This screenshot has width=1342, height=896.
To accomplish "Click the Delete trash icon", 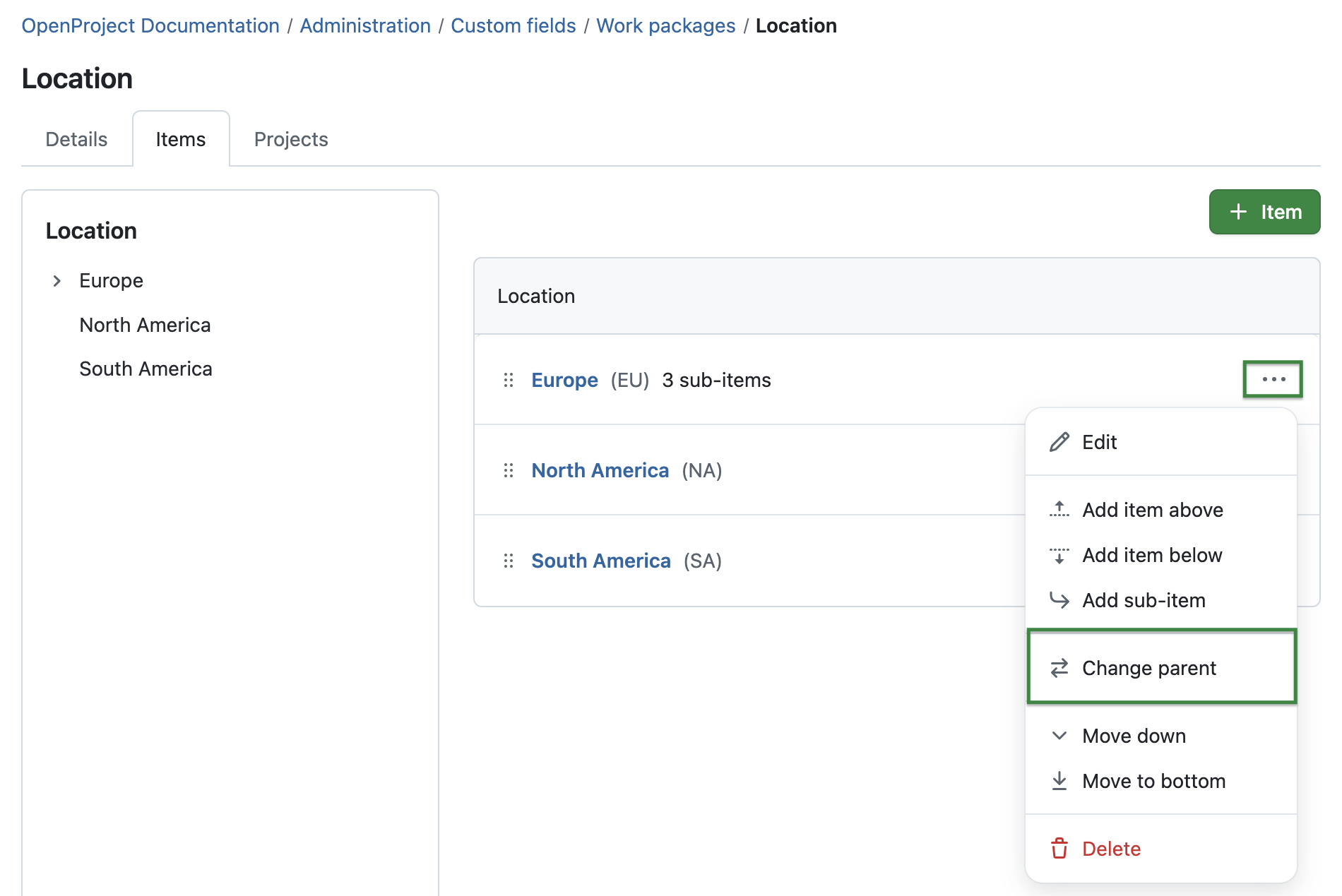I will (1059, 848).
